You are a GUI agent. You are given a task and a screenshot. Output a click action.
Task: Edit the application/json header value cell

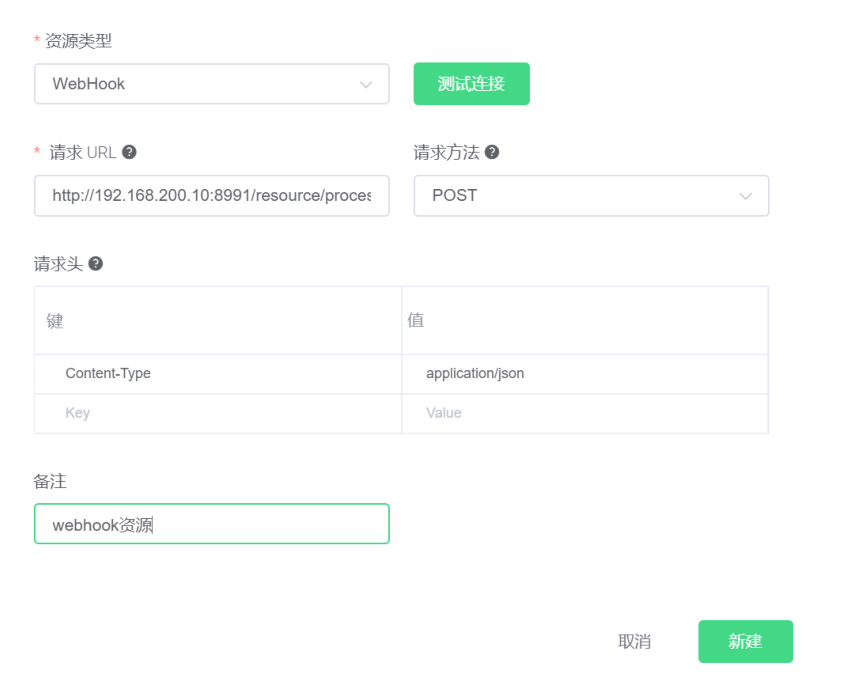585,374
